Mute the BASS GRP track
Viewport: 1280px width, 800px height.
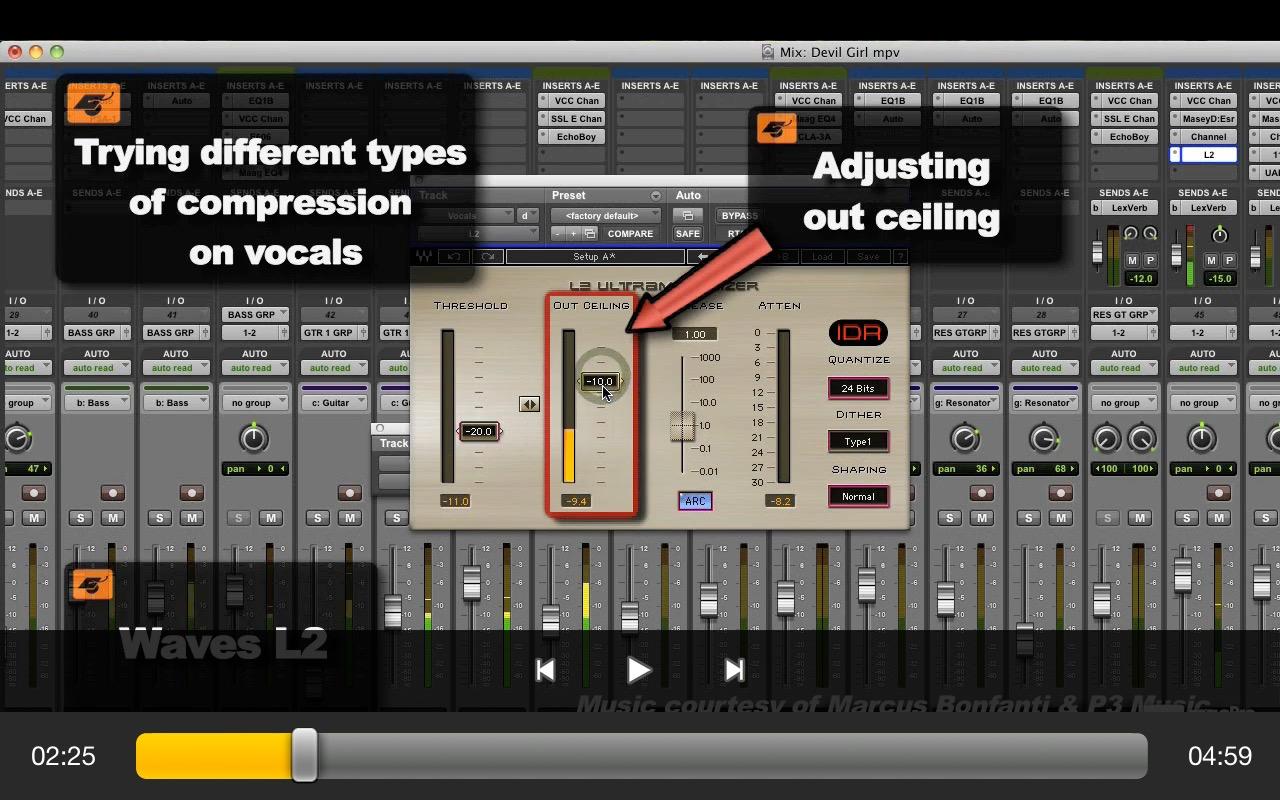tap(270, 518)
